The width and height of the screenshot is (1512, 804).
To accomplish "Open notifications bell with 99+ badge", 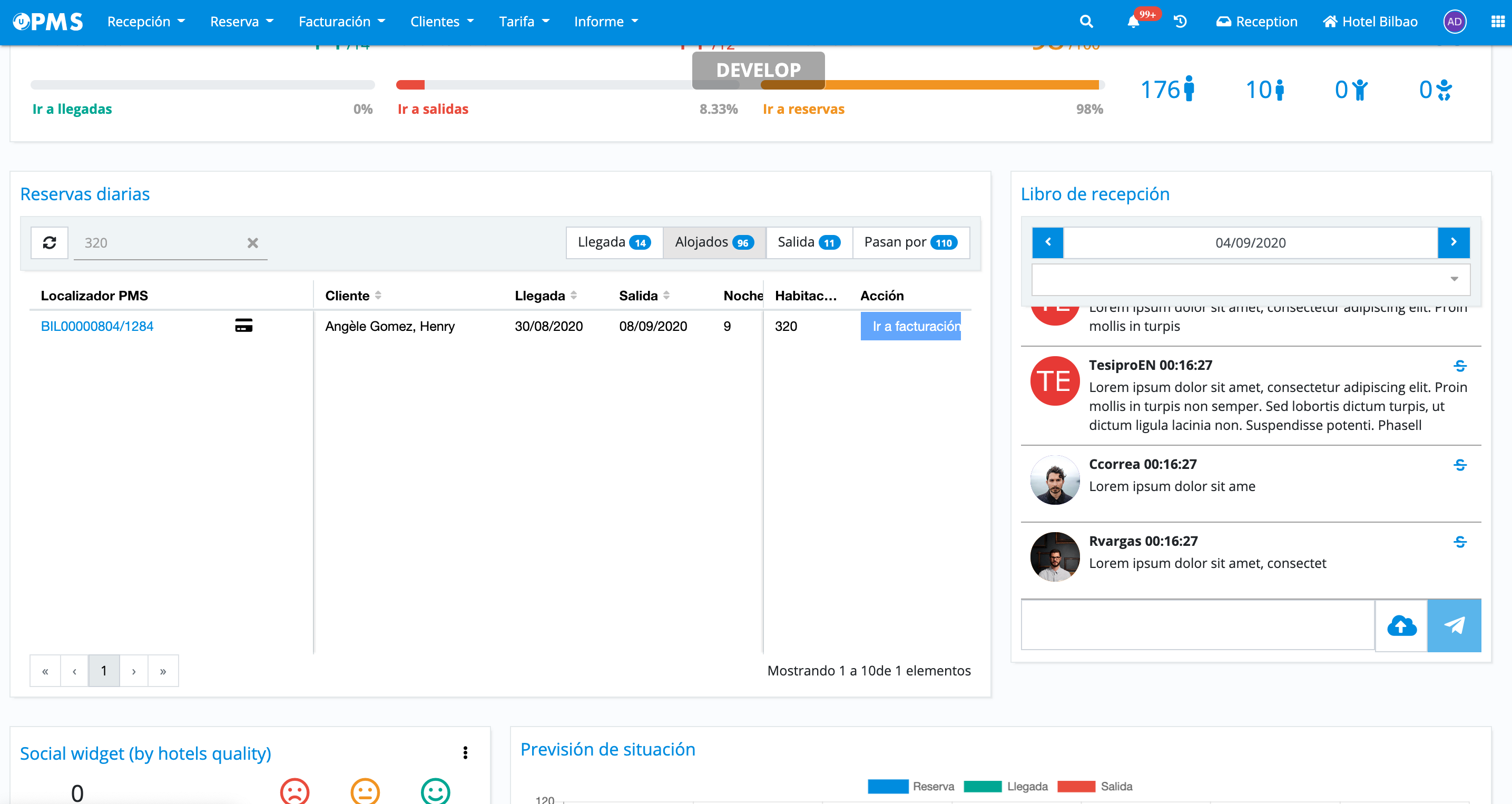I will point(1133,22).
